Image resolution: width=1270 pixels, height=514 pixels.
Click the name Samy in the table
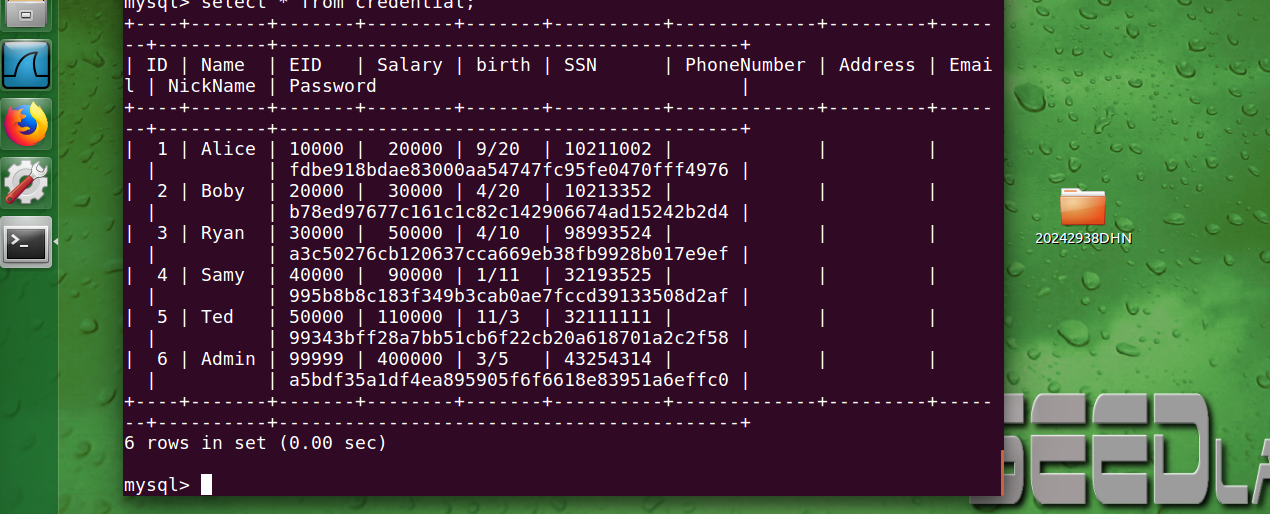tap(222, 275)
